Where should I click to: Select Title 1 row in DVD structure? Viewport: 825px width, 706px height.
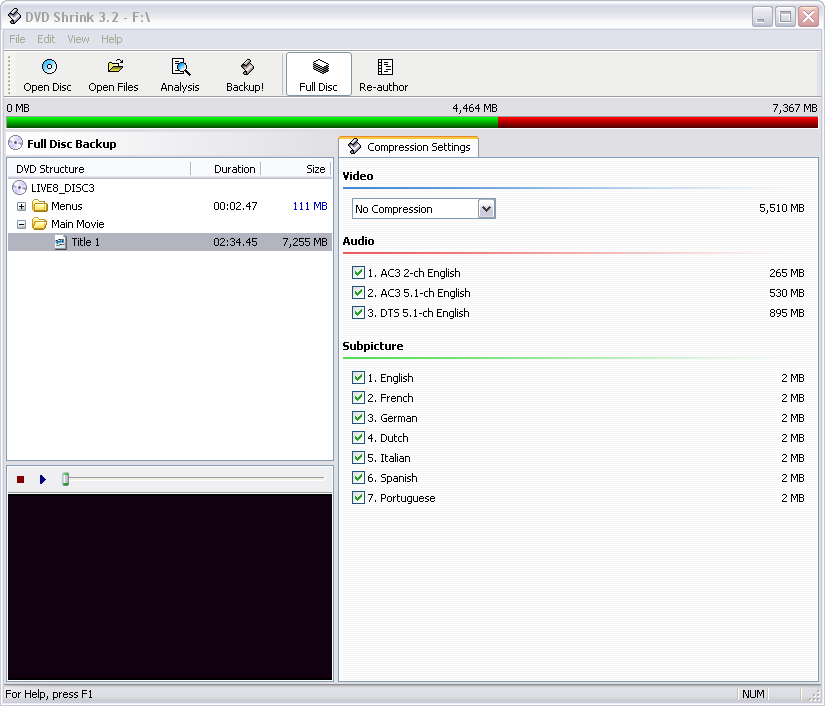(x=170, y=242)
